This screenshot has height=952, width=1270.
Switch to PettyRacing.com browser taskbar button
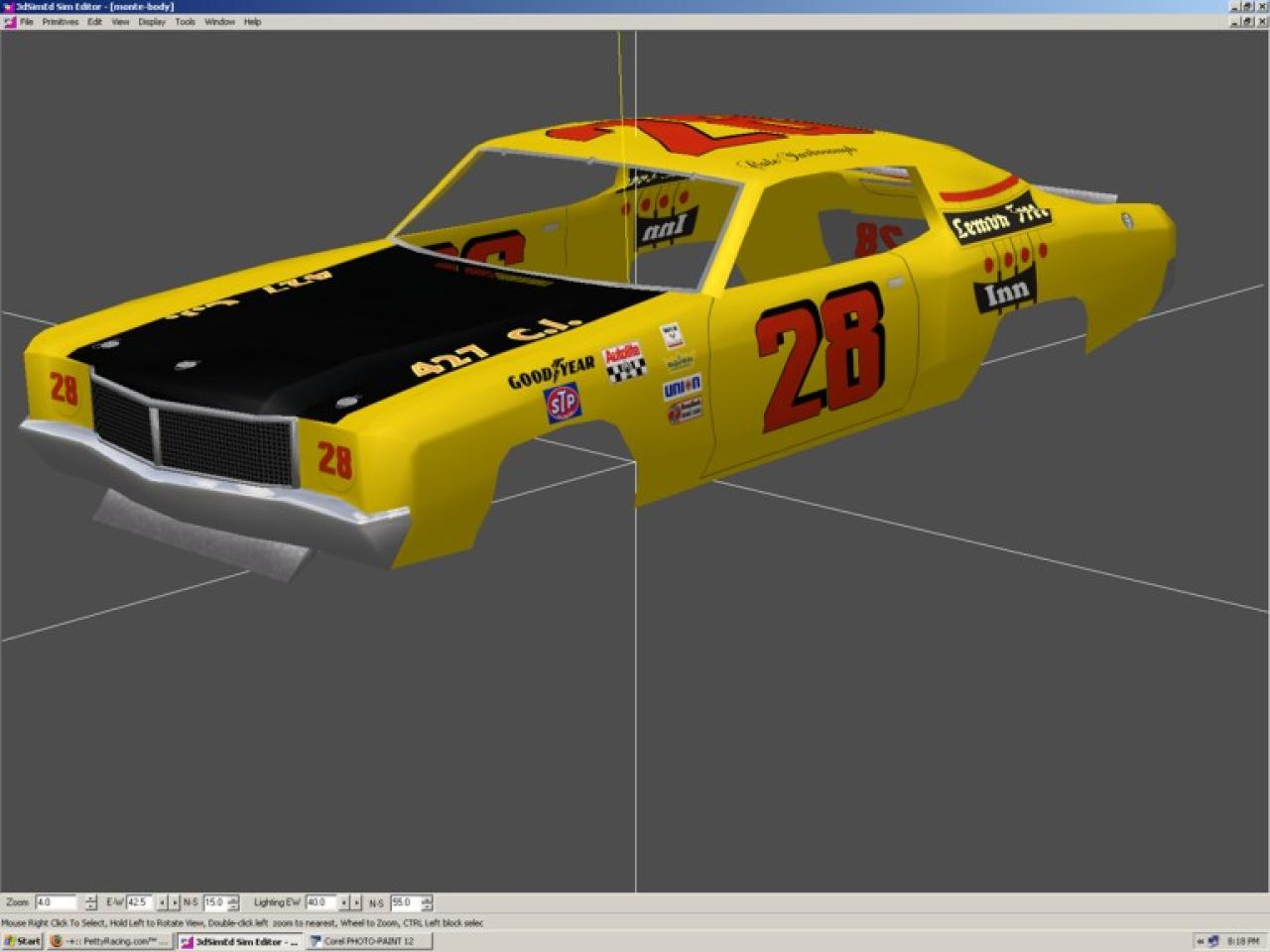[109, 941]
